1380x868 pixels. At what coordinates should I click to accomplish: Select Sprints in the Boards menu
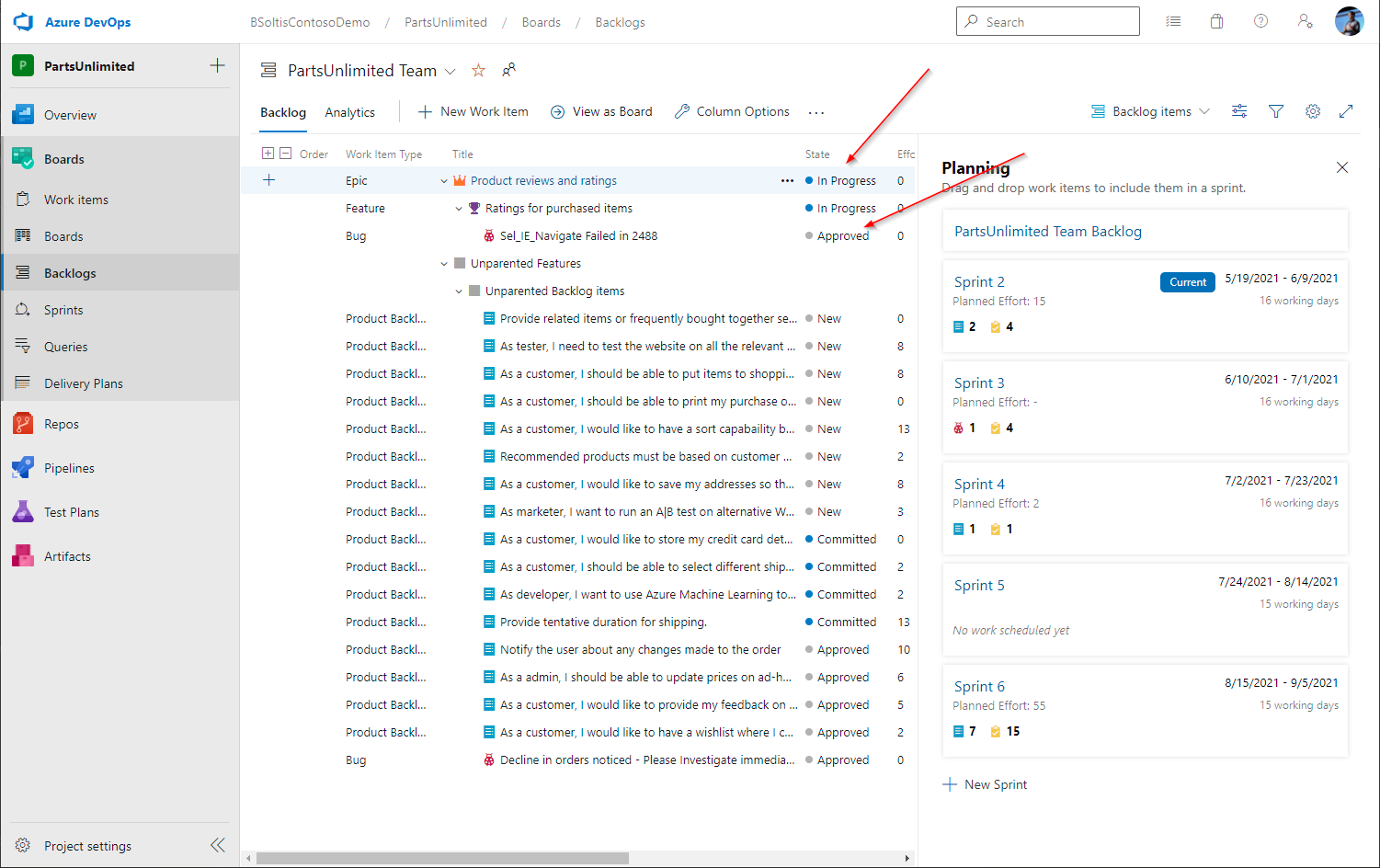[63, 310]
